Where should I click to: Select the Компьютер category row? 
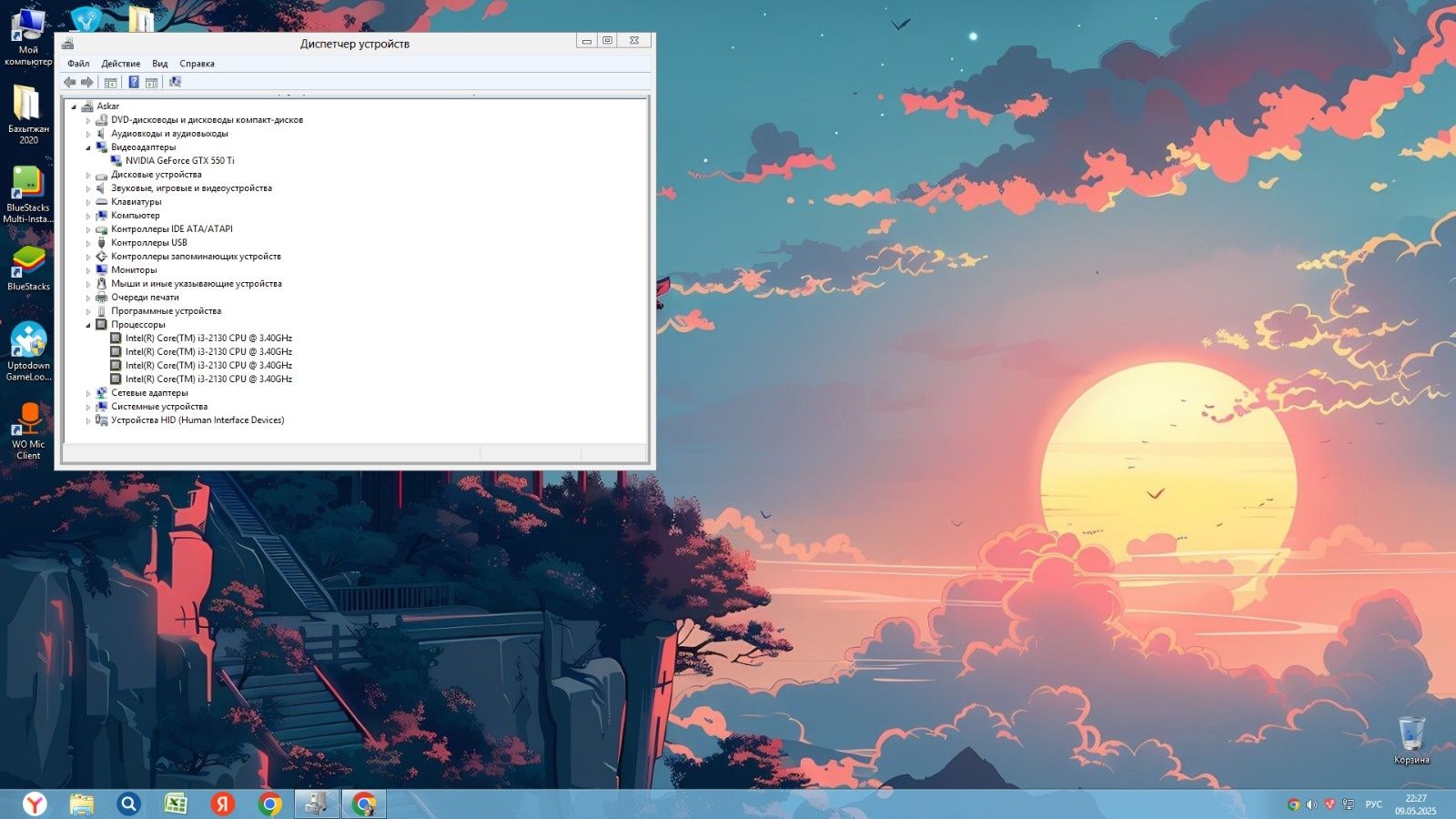(135, 216)
